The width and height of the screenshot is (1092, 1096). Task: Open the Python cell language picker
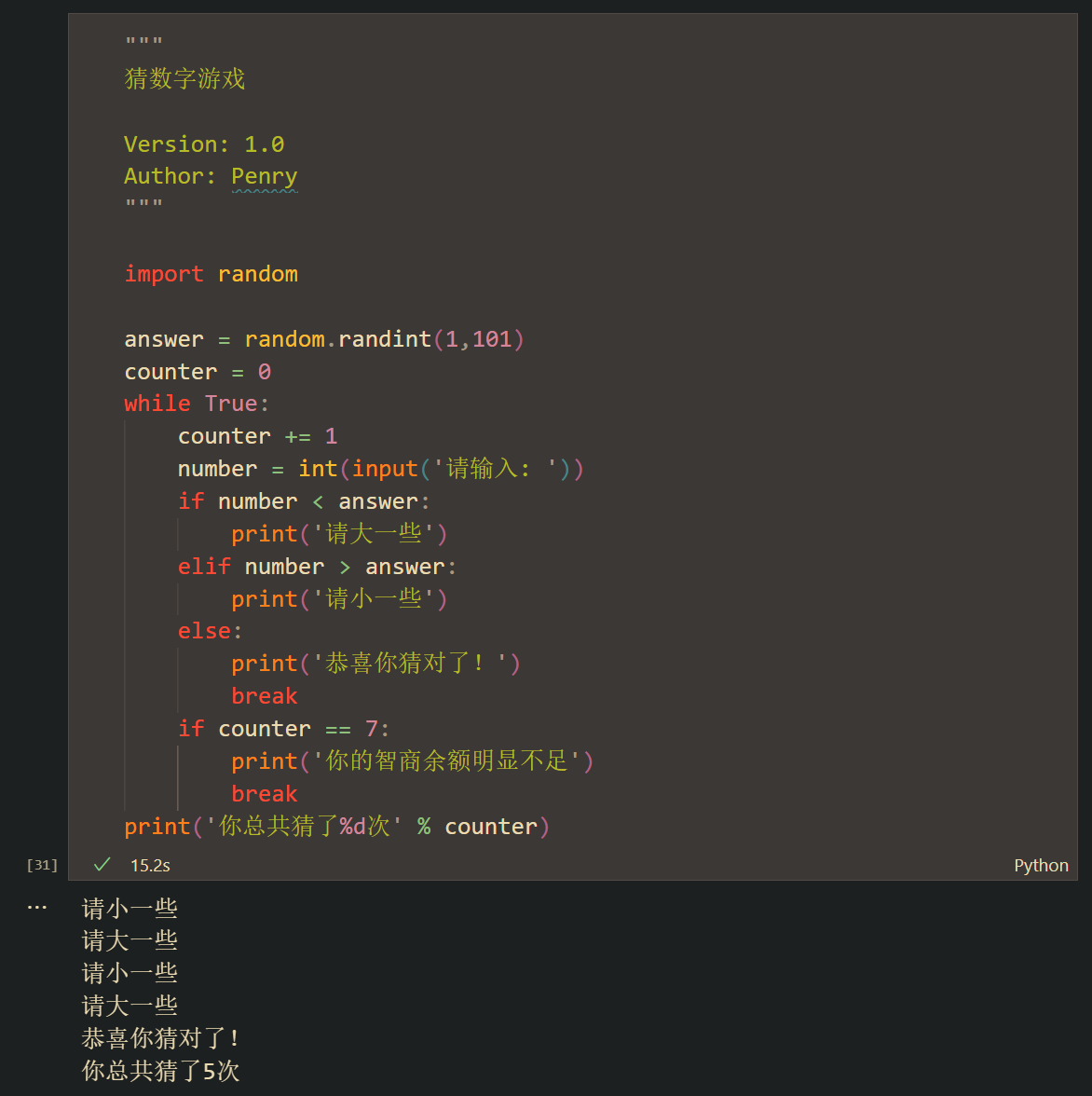[x=1041, y=865]
